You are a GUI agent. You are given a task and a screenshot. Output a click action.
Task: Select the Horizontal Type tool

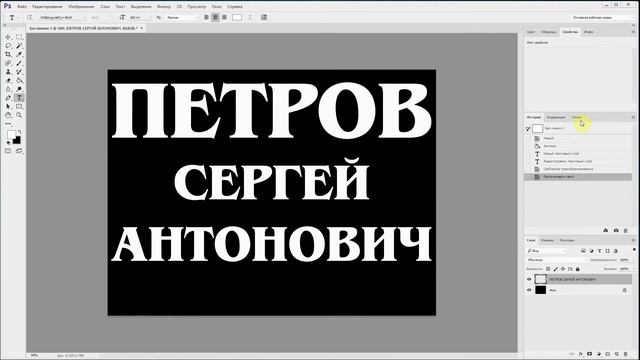(x=19, y=98)
